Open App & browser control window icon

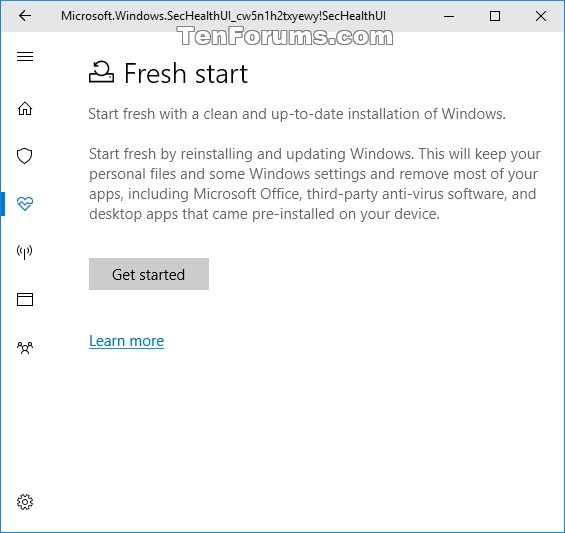(25, 299)
